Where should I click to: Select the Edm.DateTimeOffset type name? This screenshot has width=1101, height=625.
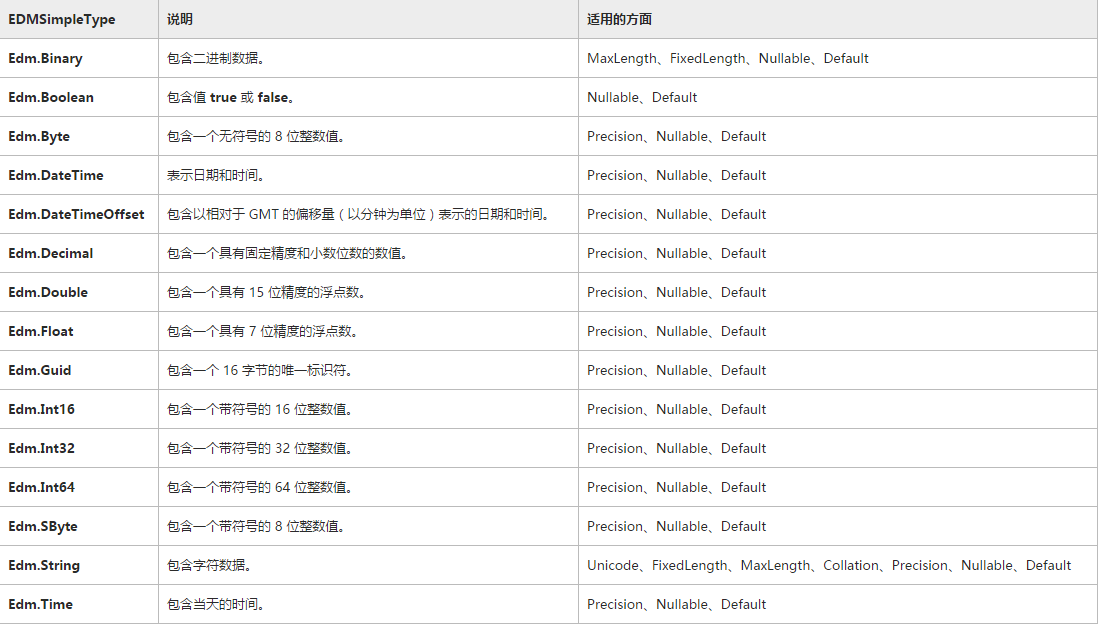pyautogui.click(x=76, y=214)
